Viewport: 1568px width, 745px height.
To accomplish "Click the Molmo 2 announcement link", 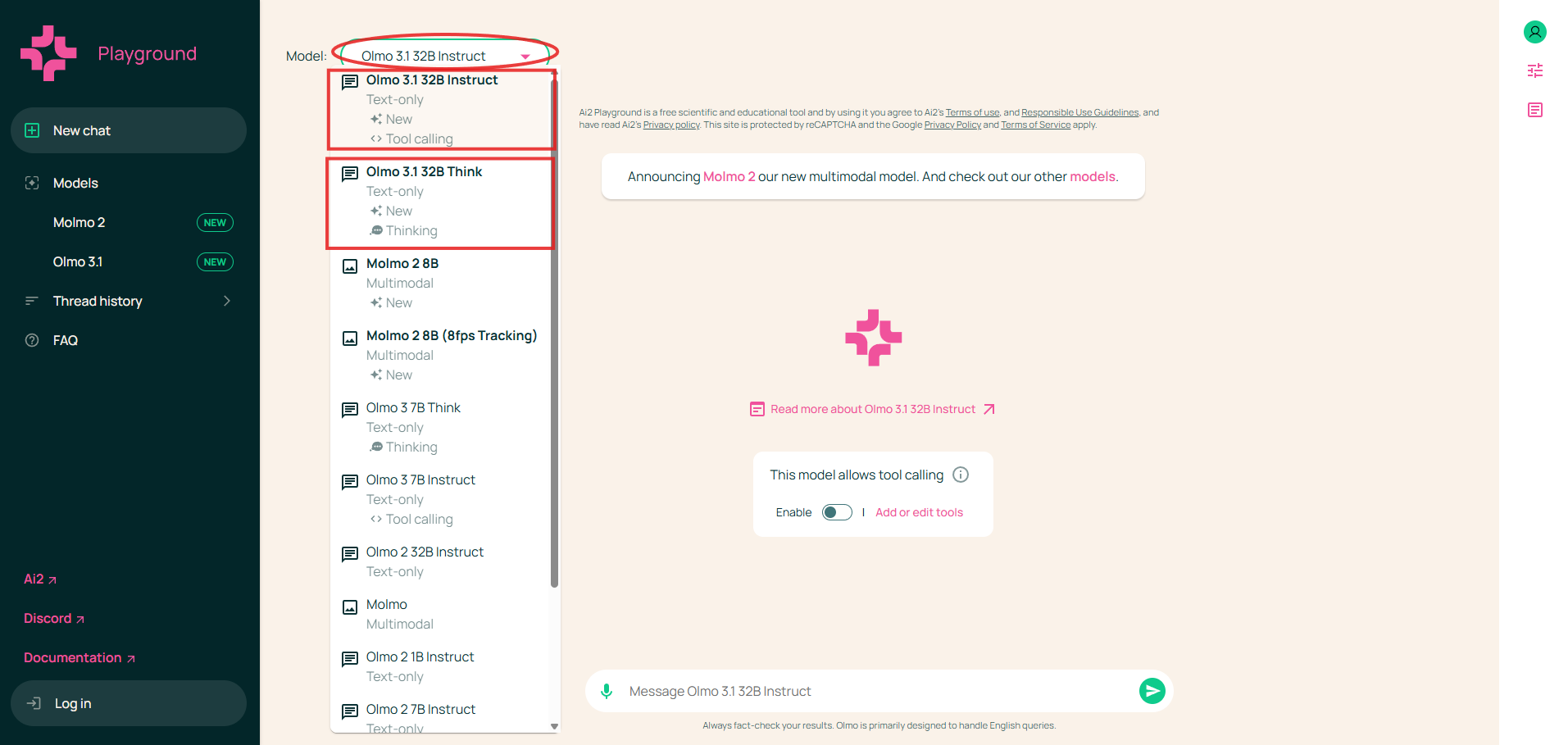I will [x=729, y=176].
